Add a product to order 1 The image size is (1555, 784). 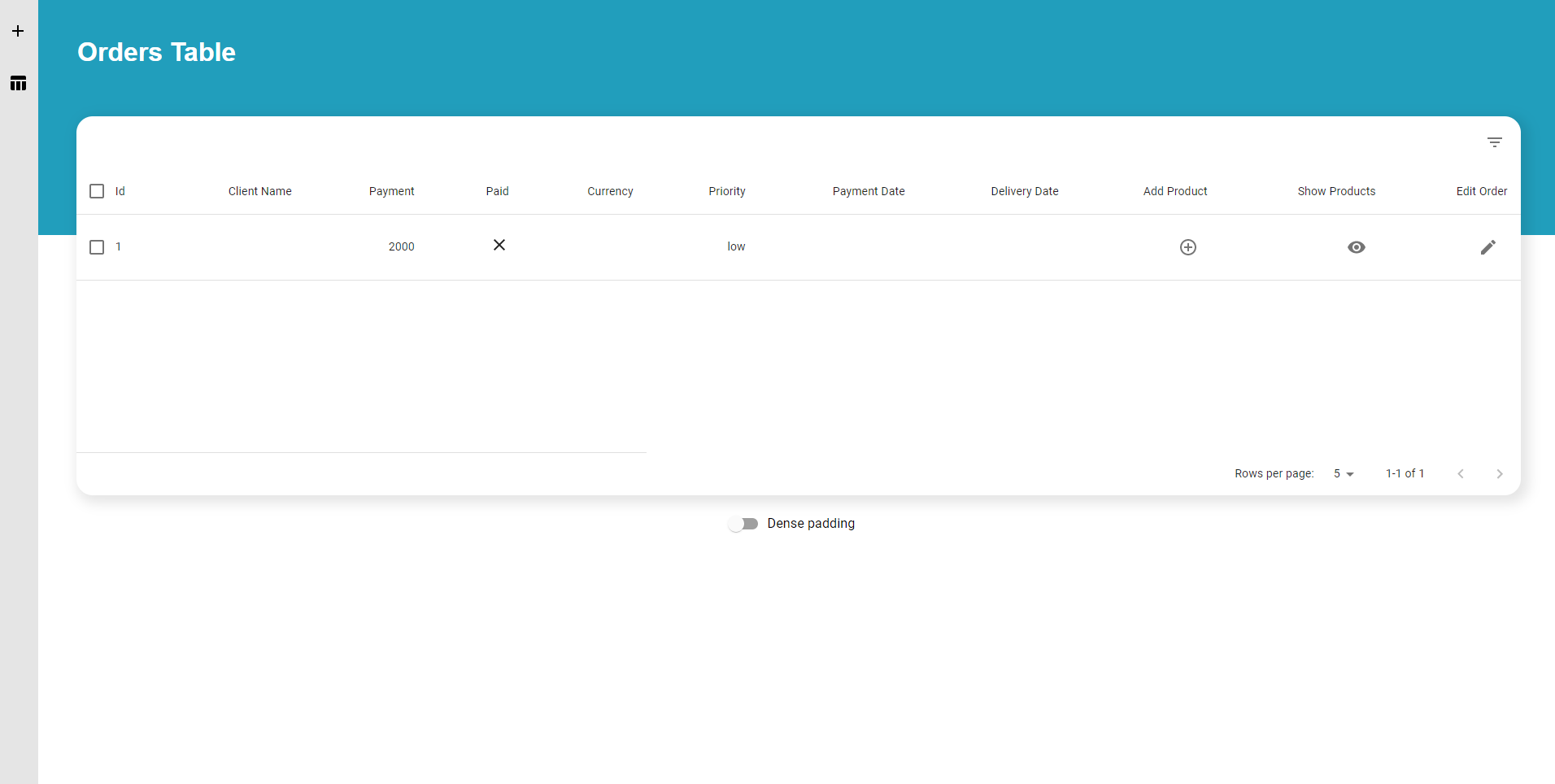click(x=1187, y=247)
